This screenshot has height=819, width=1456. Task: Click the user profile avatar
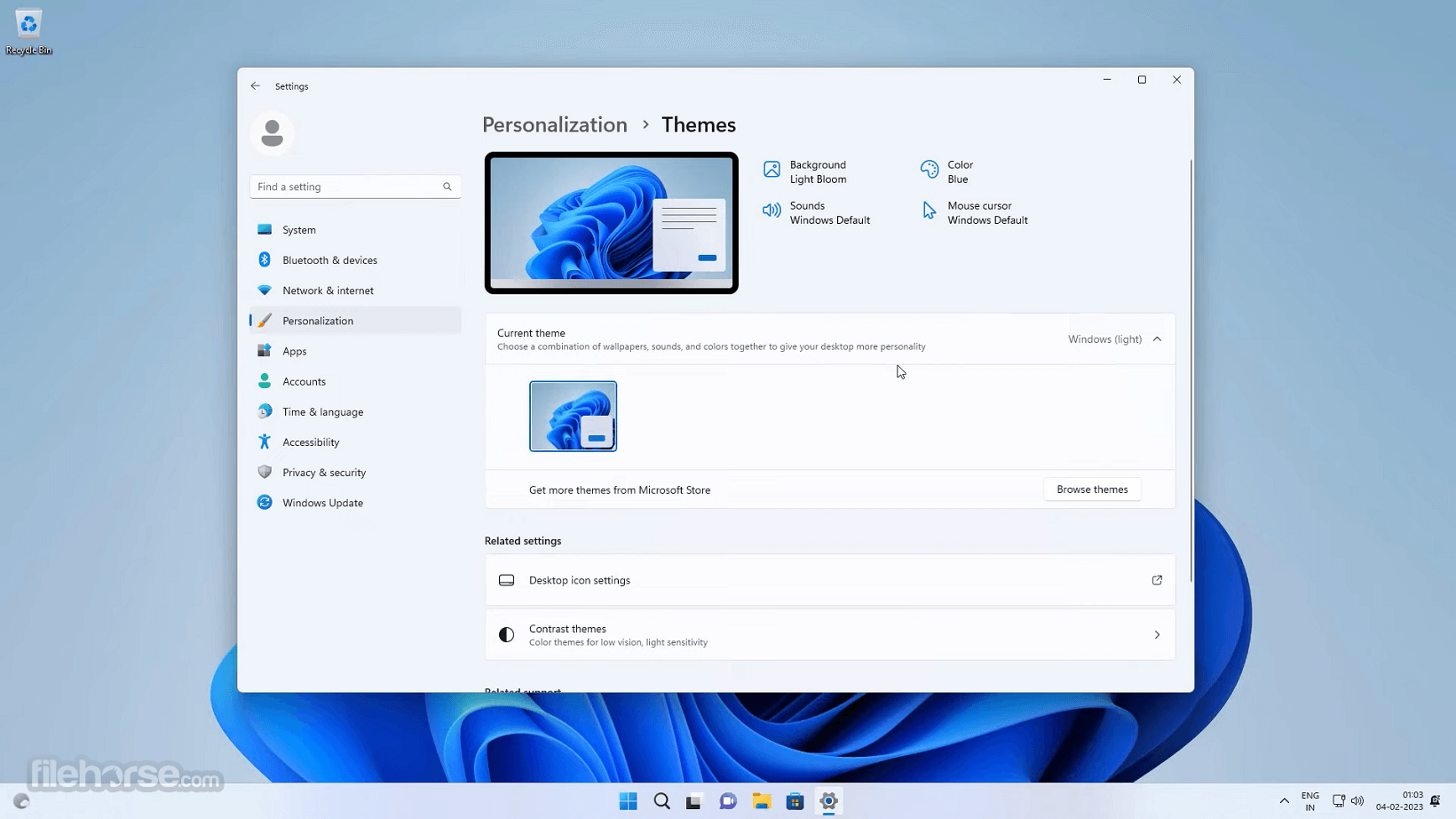[x=272, y=133]
